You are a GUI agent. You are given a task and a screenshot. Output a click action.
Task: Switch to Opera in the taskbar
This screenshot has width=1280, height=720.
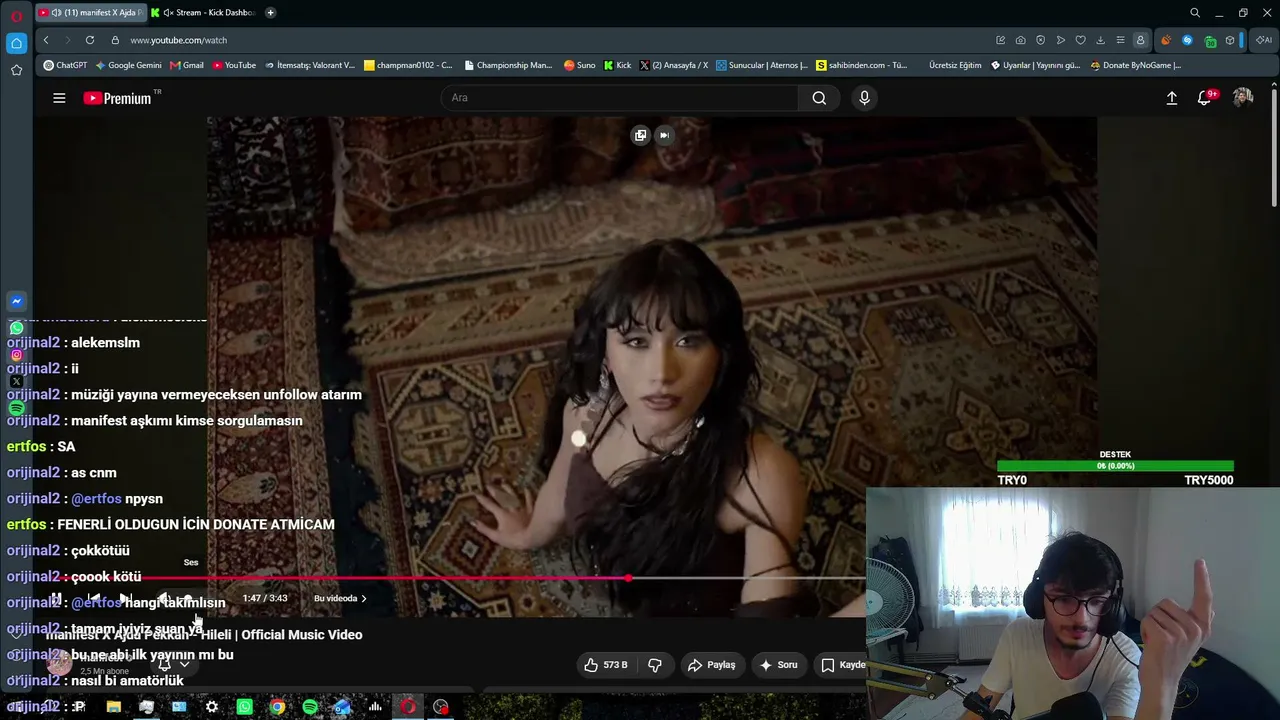point(408,707)
